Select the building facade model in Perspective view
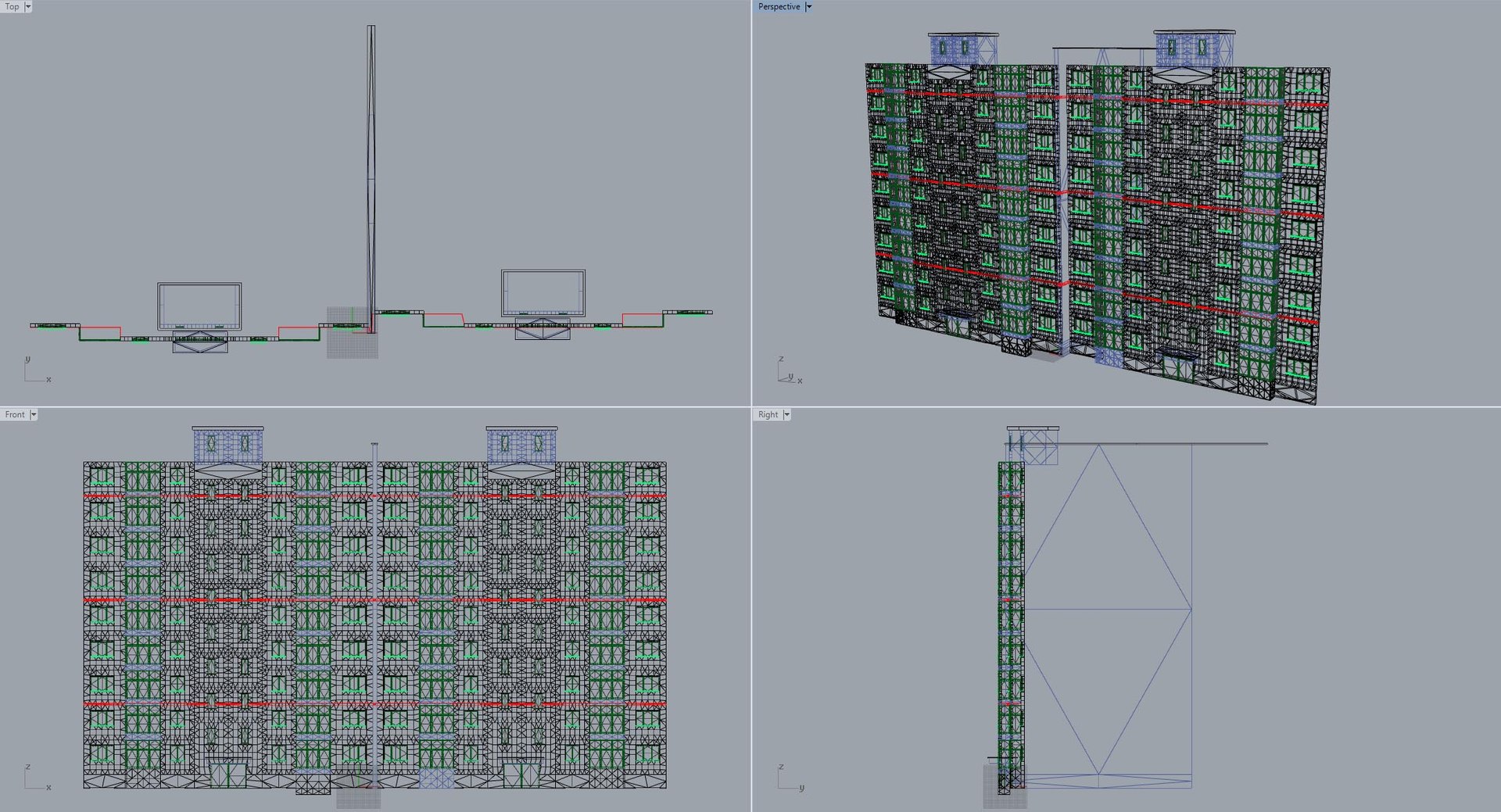Viewport: 1501px width, 812px height. click(1098, 219)
